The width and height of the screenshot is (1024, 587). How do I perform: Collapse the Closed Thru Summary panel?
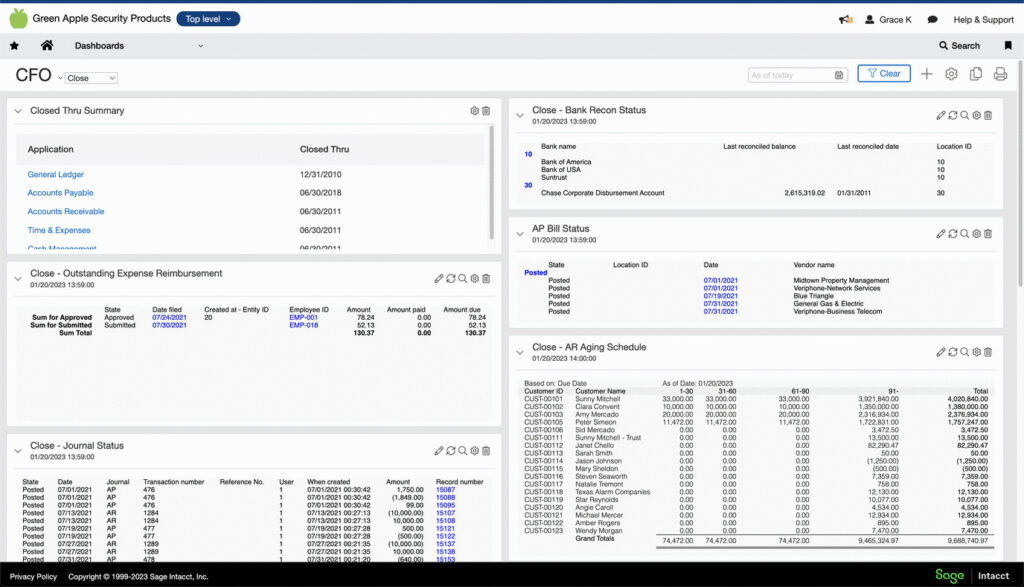coord(18,111)
